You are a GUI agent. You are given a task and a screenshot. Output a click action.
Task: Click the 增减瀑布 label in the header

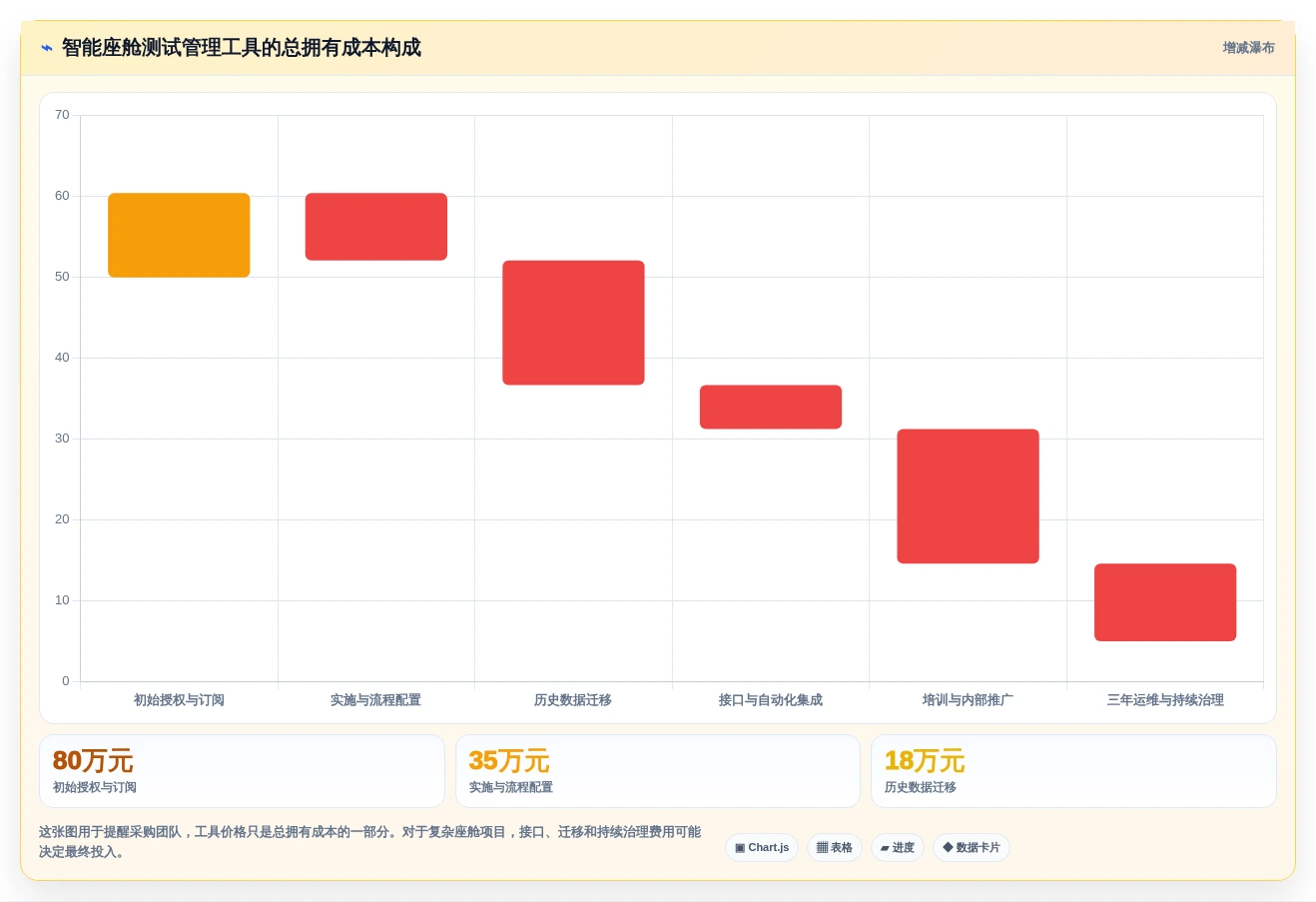tap(1248, 48)
